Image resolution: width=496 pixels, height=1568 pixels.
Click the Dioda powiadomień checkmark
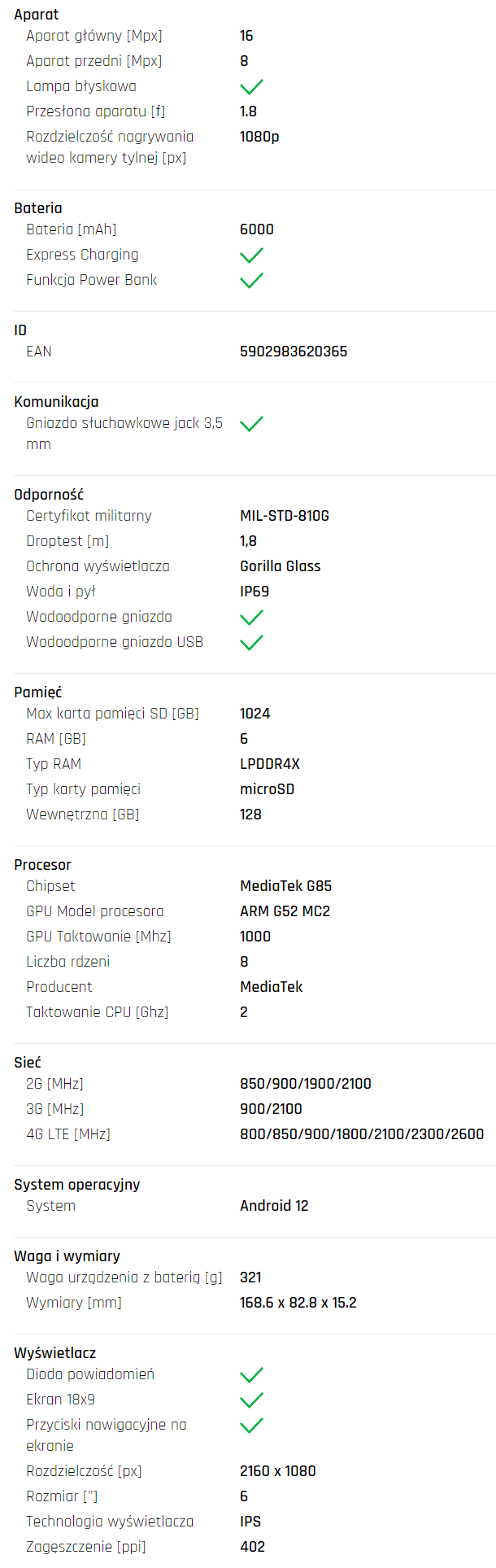click(x=252, y=1374)
